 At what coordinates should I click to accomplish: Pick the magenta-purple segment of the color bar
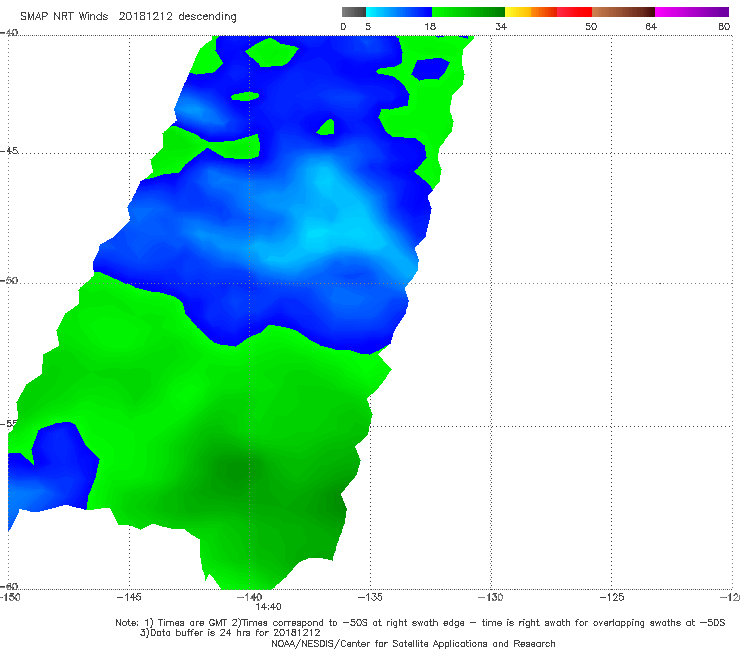692,12
